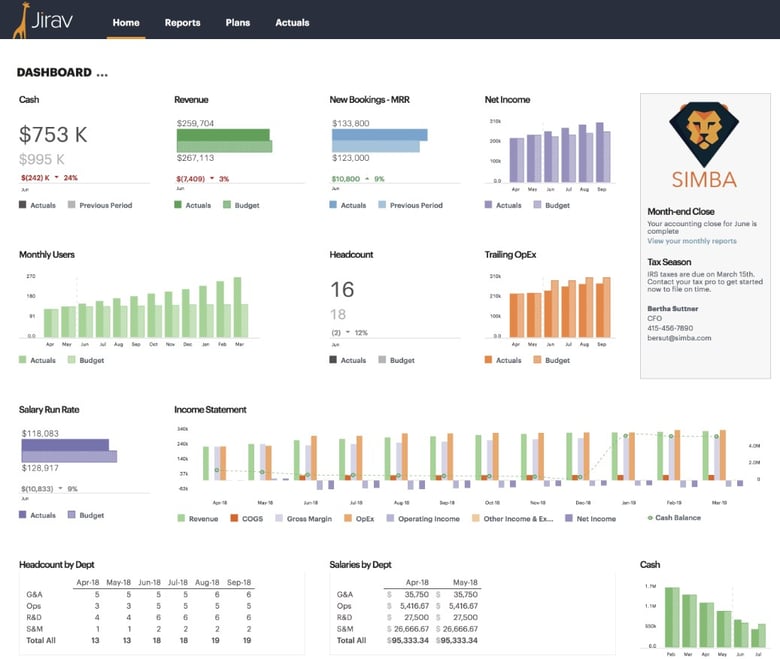Toggle Gross Margin legend item

[x=303, y=518]
